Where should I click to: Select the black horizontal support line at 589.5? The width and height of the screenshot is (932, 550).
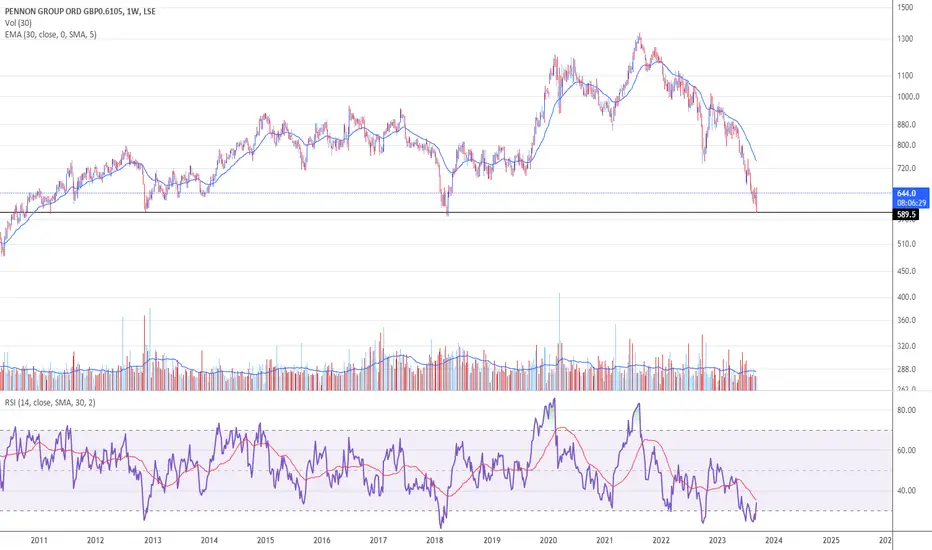point(446,212)
